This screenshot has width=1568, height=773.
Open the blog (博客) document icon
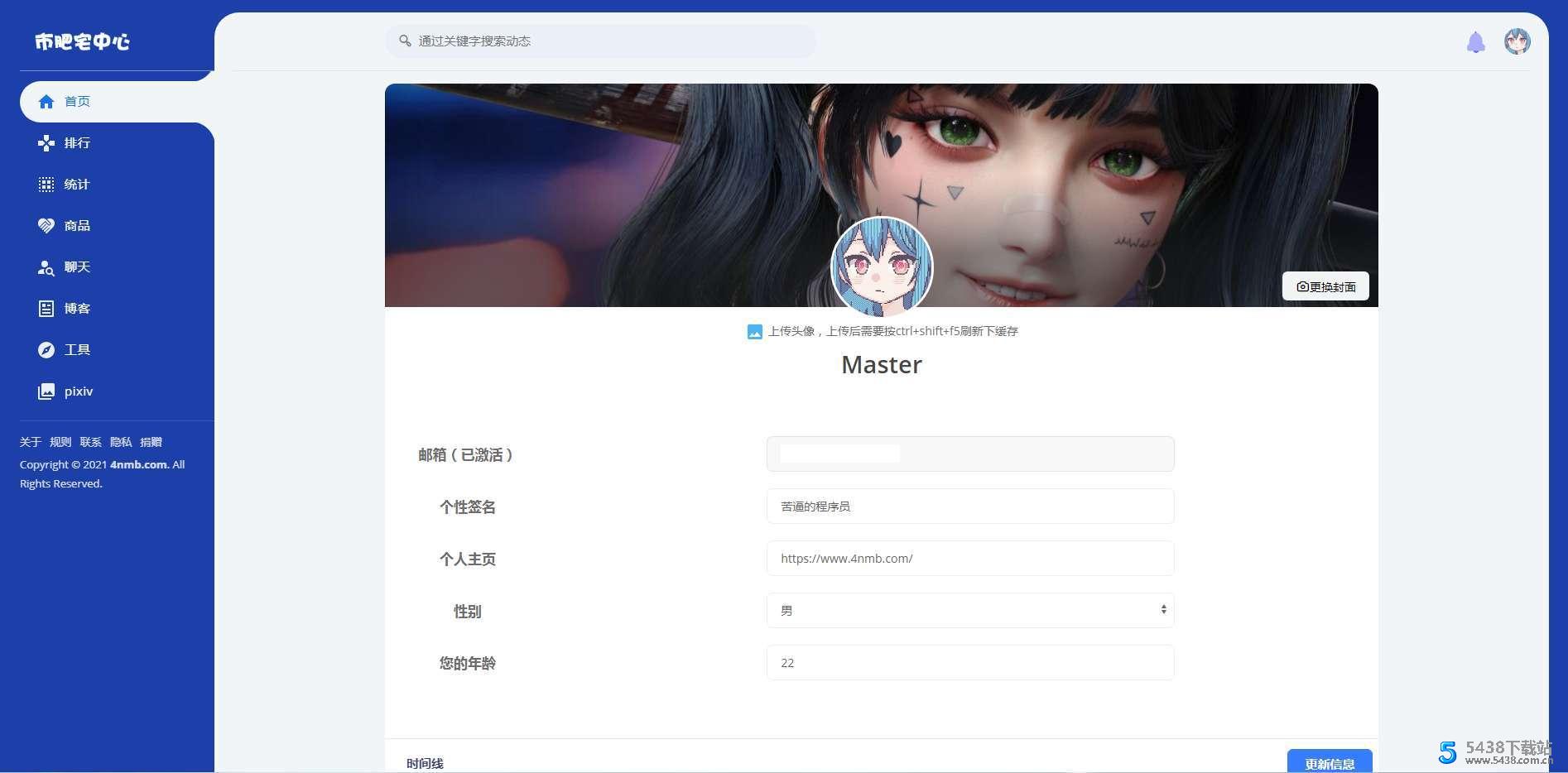point(46,309)
